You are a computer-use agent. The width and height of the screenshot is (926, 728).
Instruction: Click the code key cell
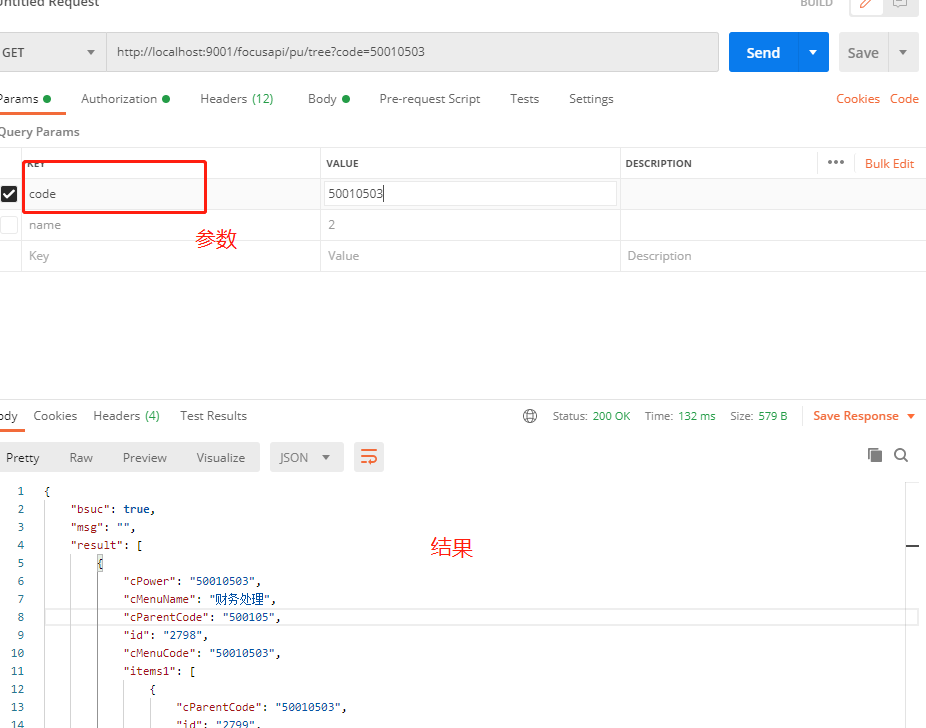(x=171, y=194)
